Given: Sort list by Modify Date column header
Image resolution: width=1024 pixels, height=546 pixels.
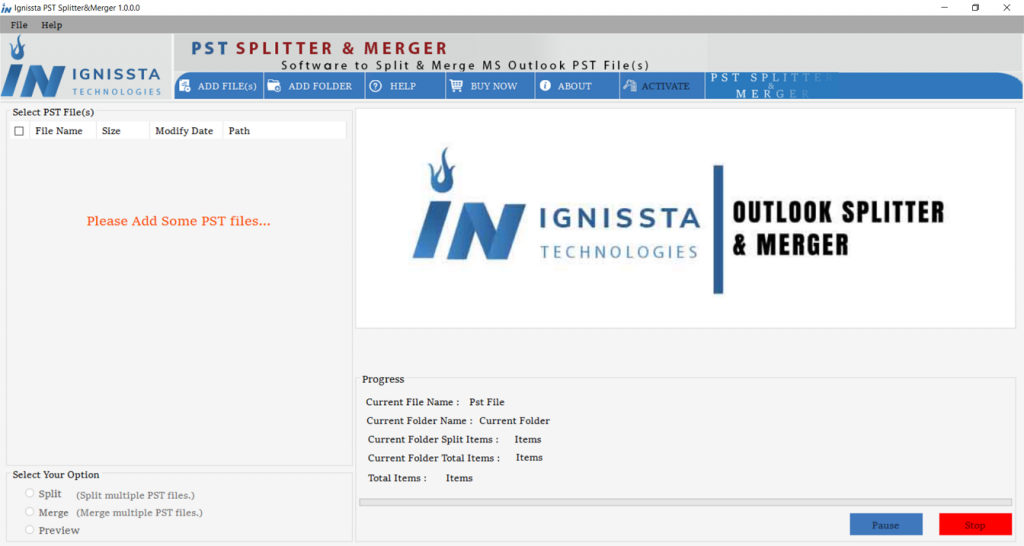Looking at the screenshot, I should point(184,131).
